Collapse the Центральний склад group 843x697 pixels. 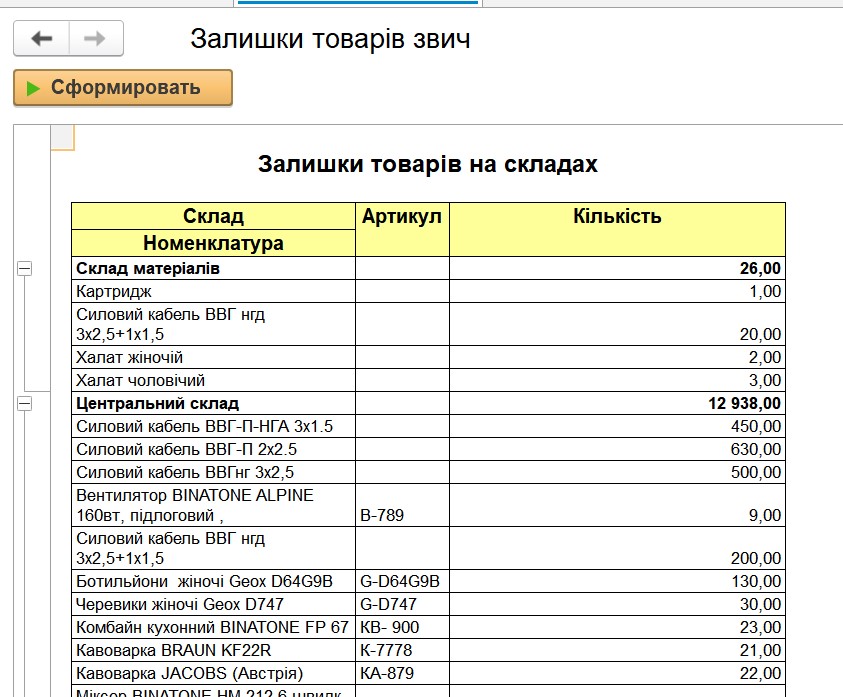(25, 403)
